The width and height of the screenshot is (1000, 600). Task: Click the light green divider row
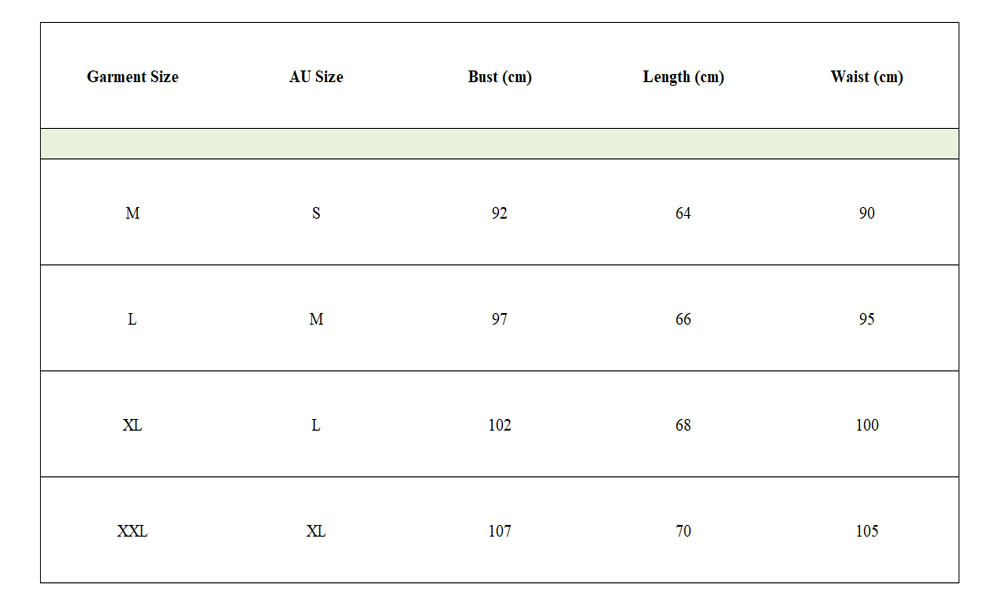[x=499, y=143]
